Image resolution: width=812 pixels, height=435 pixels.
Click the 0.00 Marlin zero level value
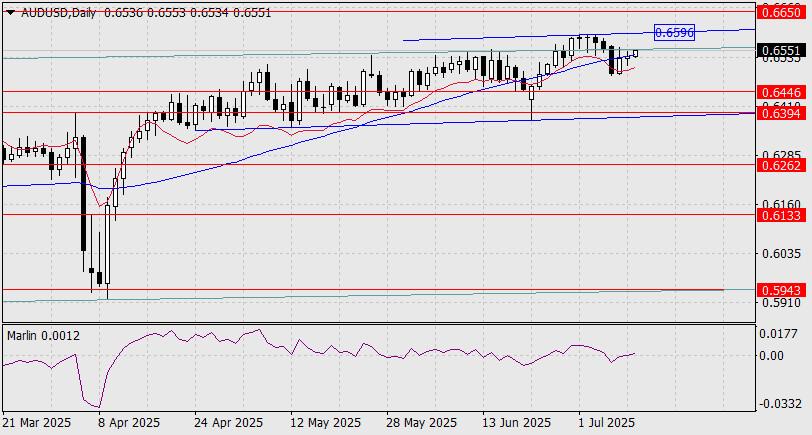pos(772,355)
